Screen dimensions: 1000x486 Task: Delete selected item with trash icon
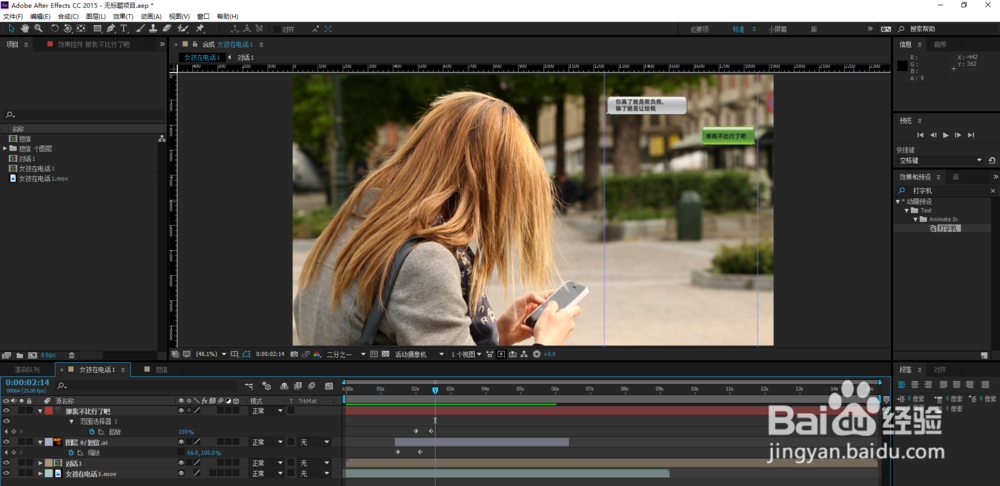pos(71,355)
